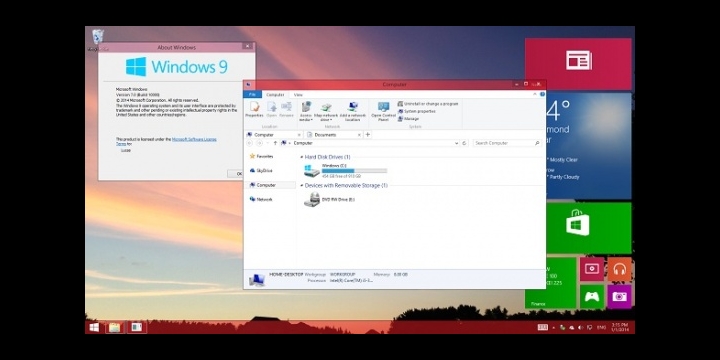Select Network in the navigation pane

261,199
